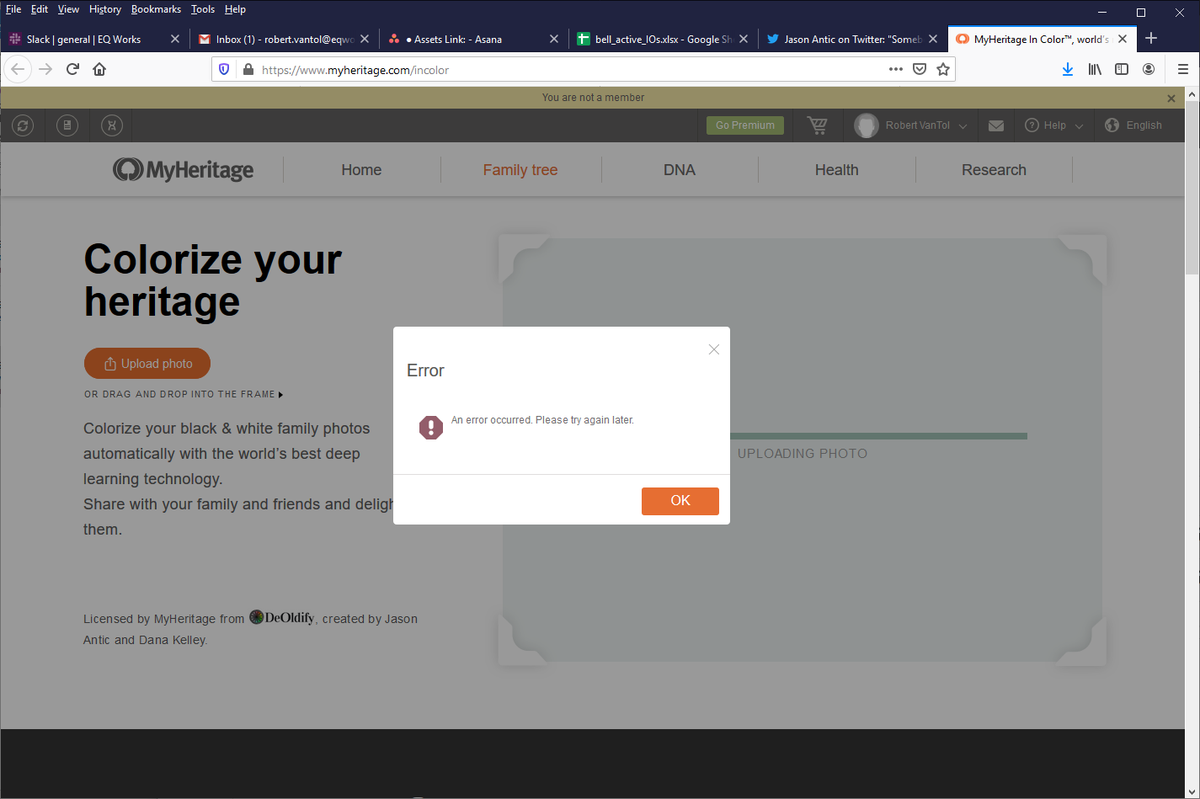This screenshot has width=1200, height=799.
Task: Open the downloads arrow icon
Action: point(1068,69)
